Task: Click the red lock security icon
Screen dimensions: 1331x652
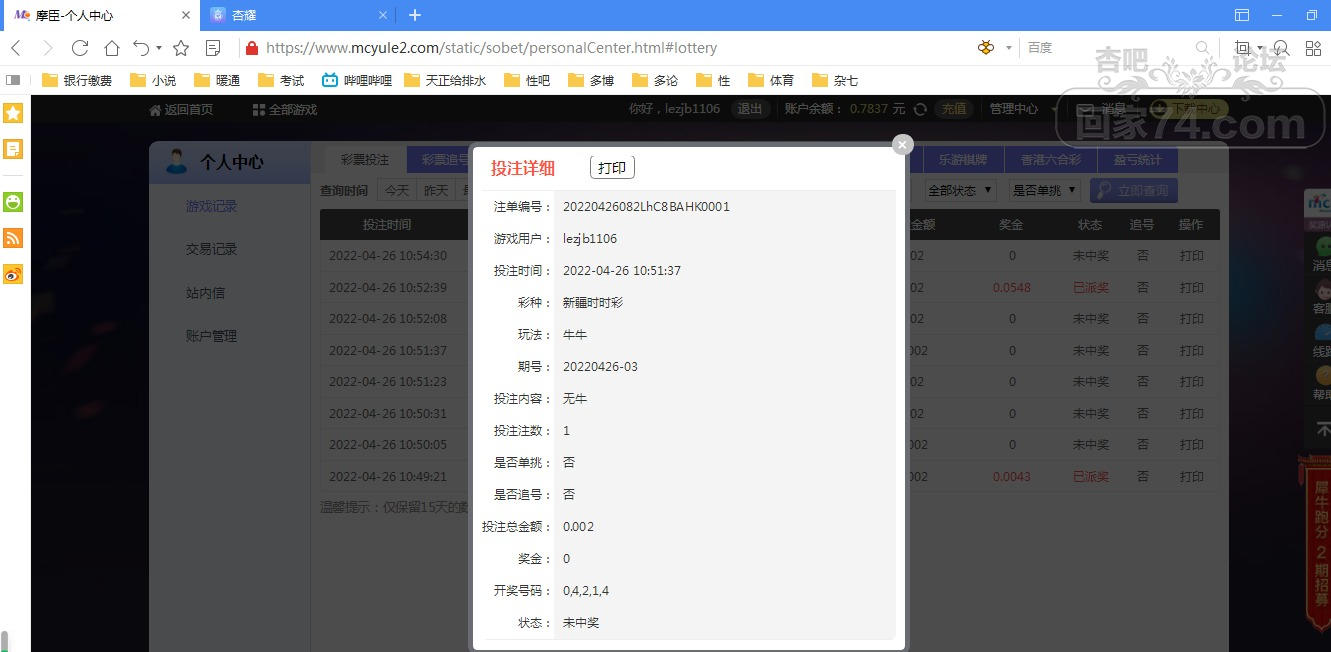Action: pos(252,48)
